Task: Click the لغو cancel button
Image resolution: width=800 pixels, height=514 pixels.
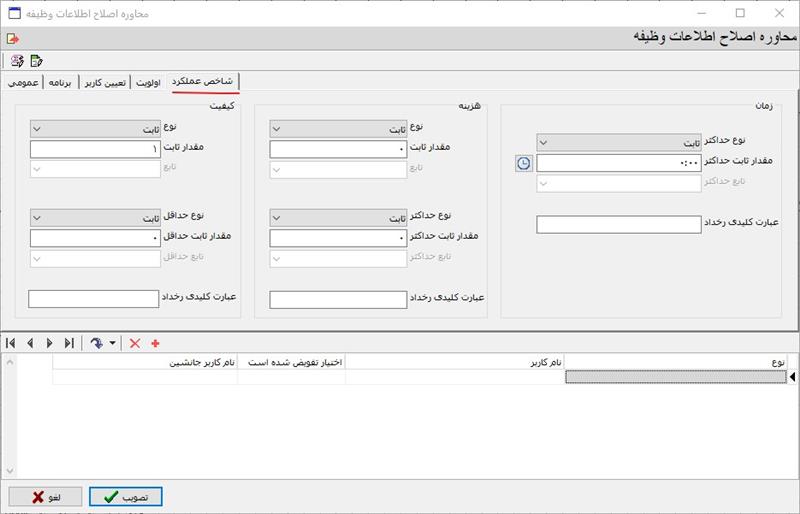Action: click(x=45, y=496)
